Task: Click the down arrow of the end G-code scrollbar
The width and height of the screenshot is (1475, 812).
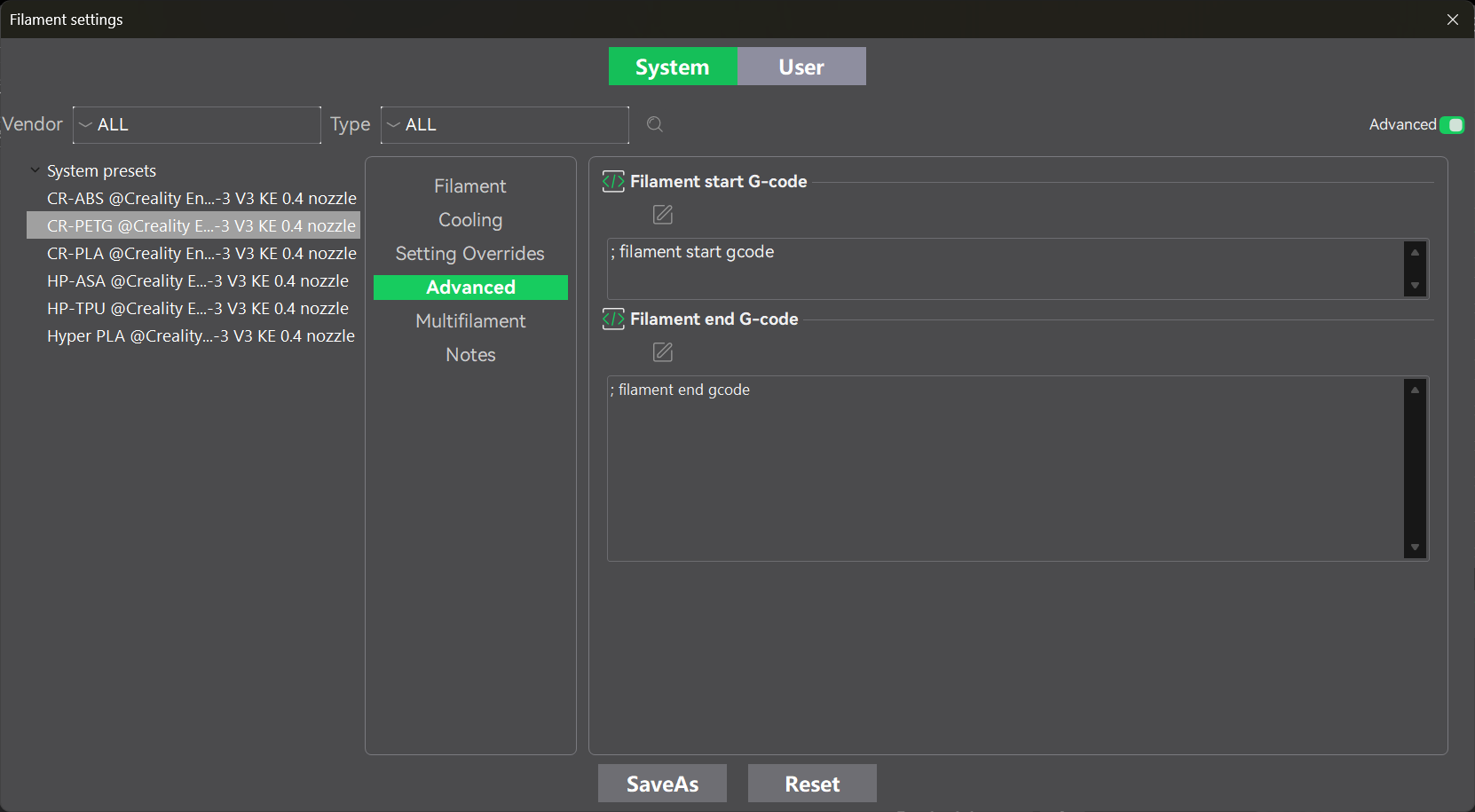Action: coord(1415,547)
